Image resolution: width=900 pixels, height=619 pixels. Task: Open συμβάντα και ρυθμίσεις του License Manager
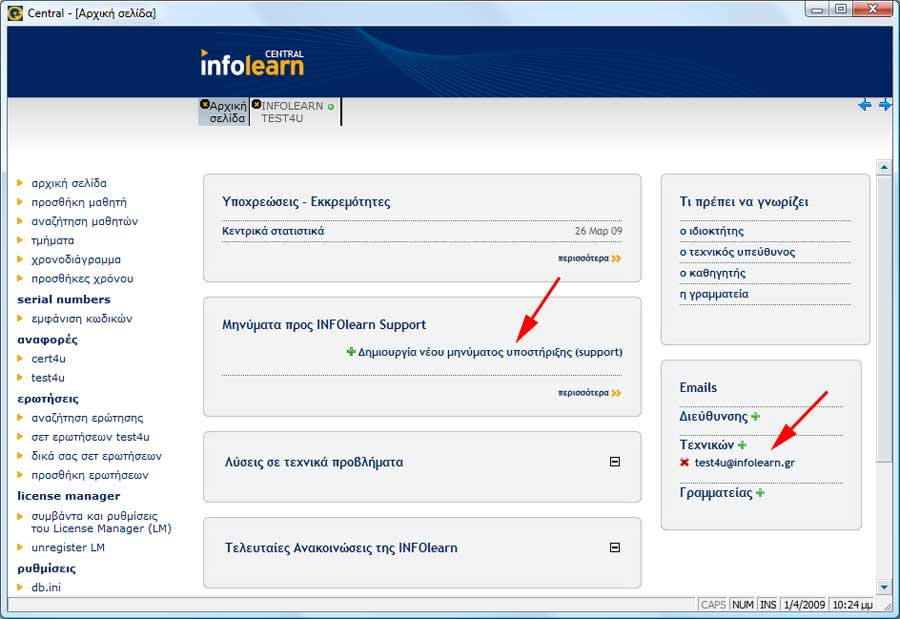point(101,522)
